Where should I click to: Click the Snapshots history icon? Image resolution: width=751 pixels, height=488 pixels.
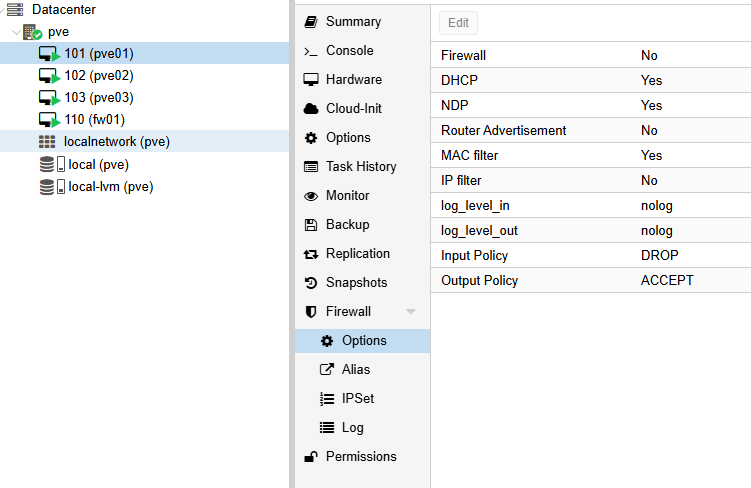(x=311, y=283)
